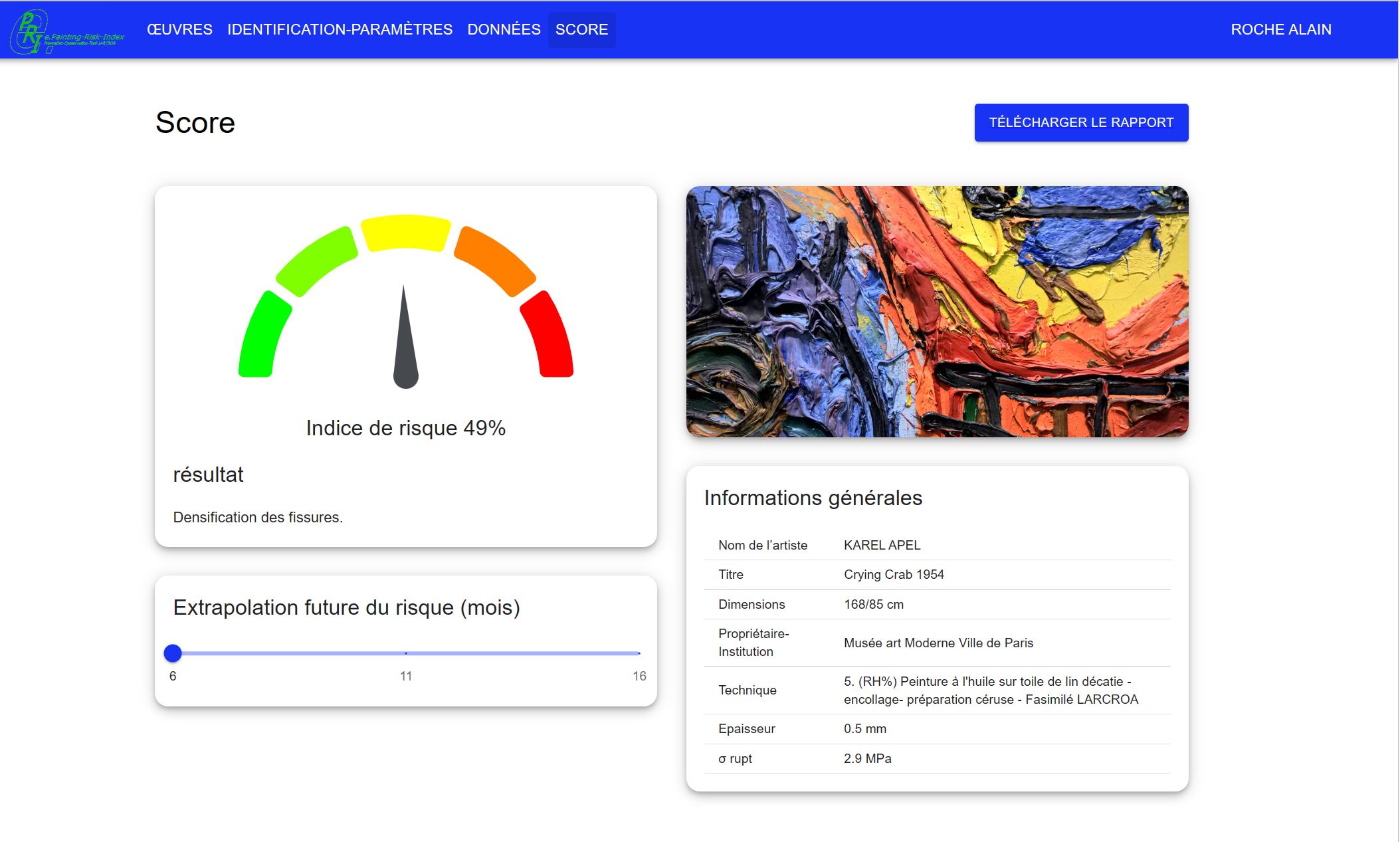Open the ŒUVRES menu item
The height and width of the screenshot is (842, 1400).
[x=179, y=29]
